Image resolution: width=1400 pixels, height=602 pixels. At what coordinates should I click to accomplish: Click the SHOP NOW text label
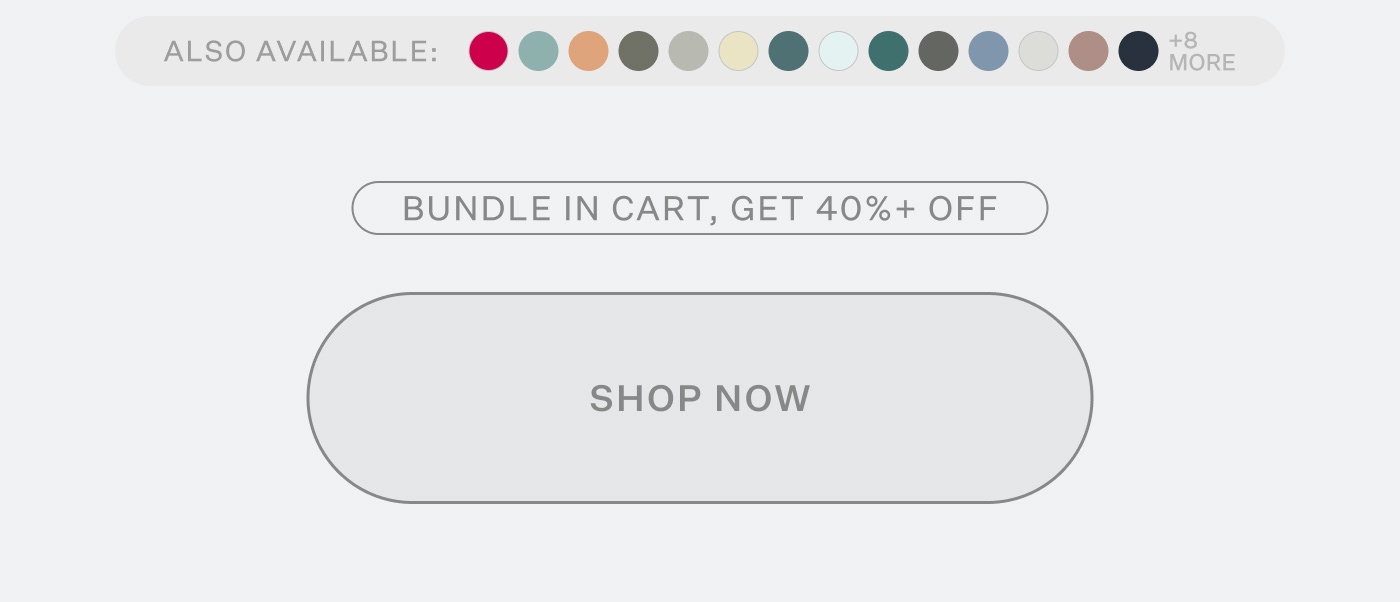point(700,398)
